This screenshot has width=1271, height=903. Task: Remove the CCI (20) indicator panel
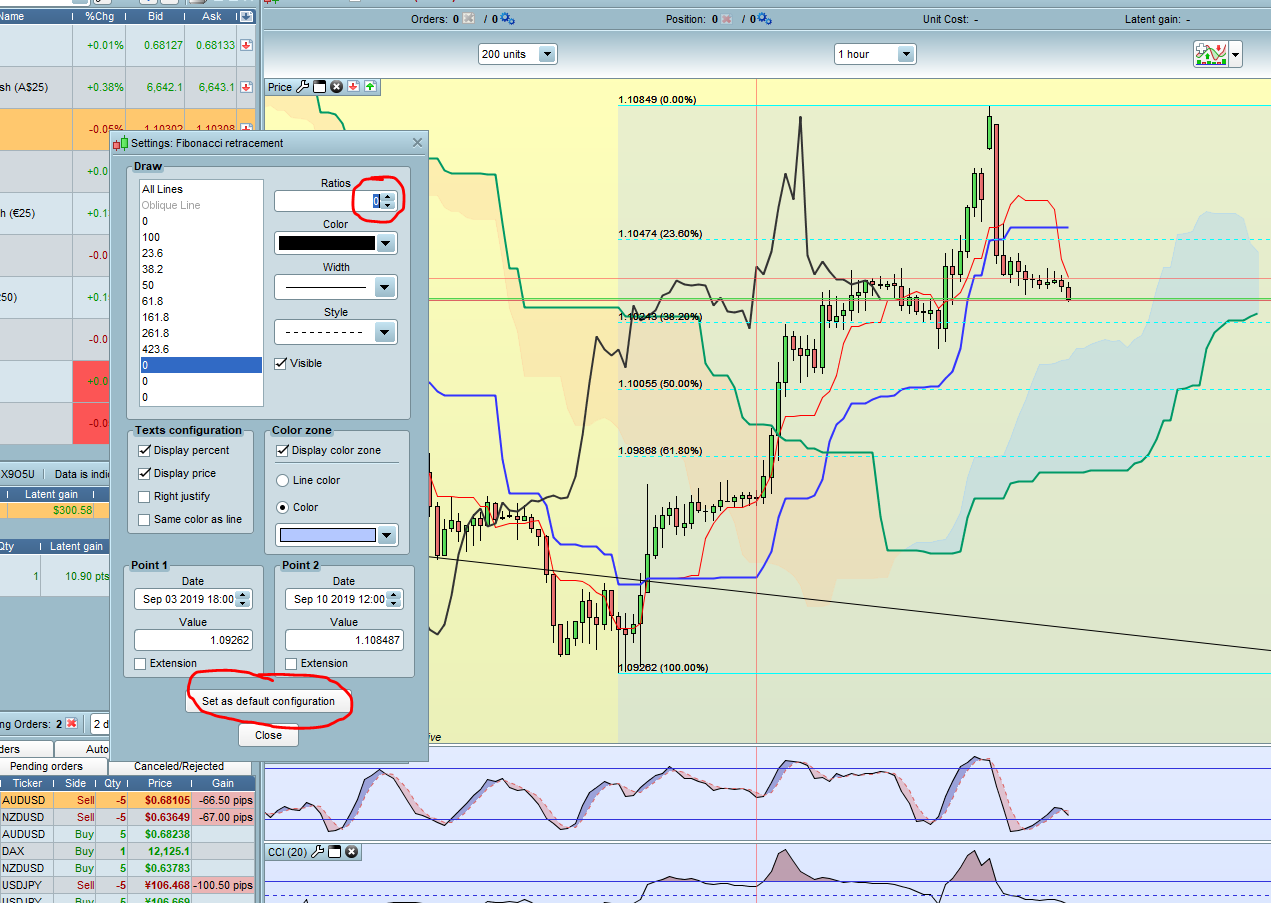tap(352, 852)
